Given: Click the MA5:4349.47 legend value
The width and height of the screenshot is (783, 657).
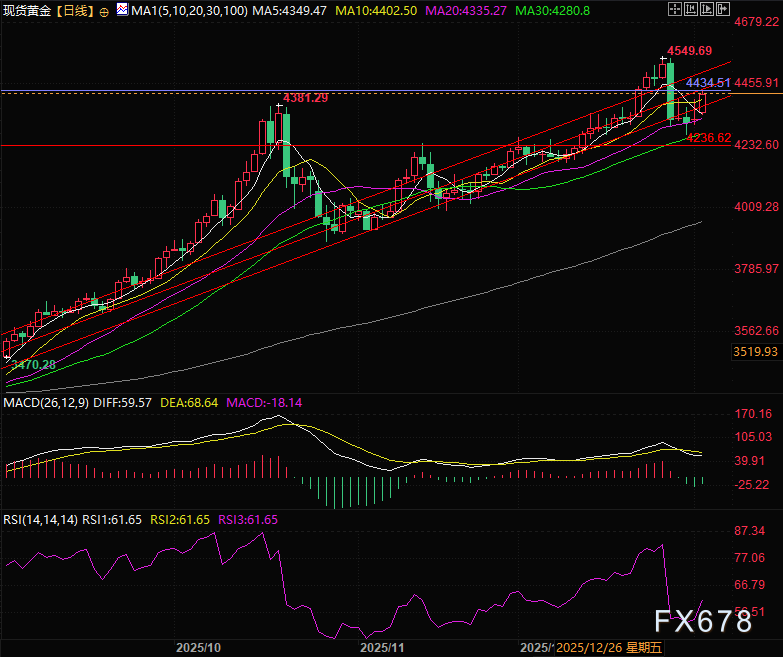Looking at the screenshot, I should pyautogui.click(x=283, y=10).
